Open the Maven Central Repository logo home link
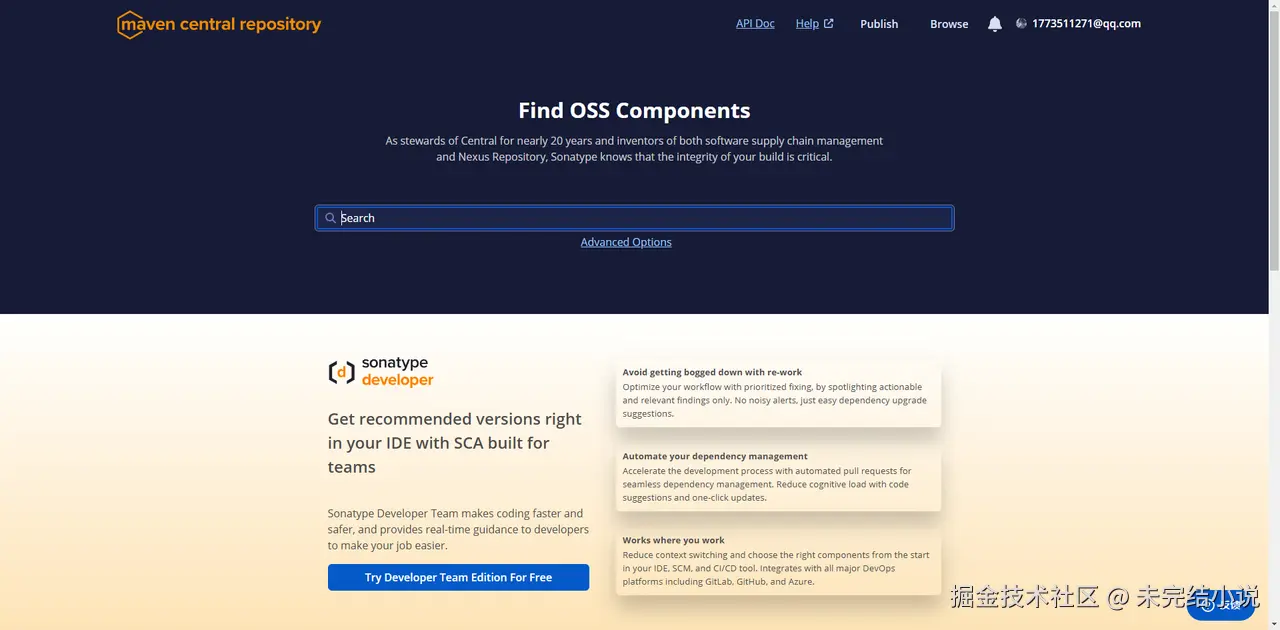Viewport: 1280px width, 630px height. [x=219, y=24]
